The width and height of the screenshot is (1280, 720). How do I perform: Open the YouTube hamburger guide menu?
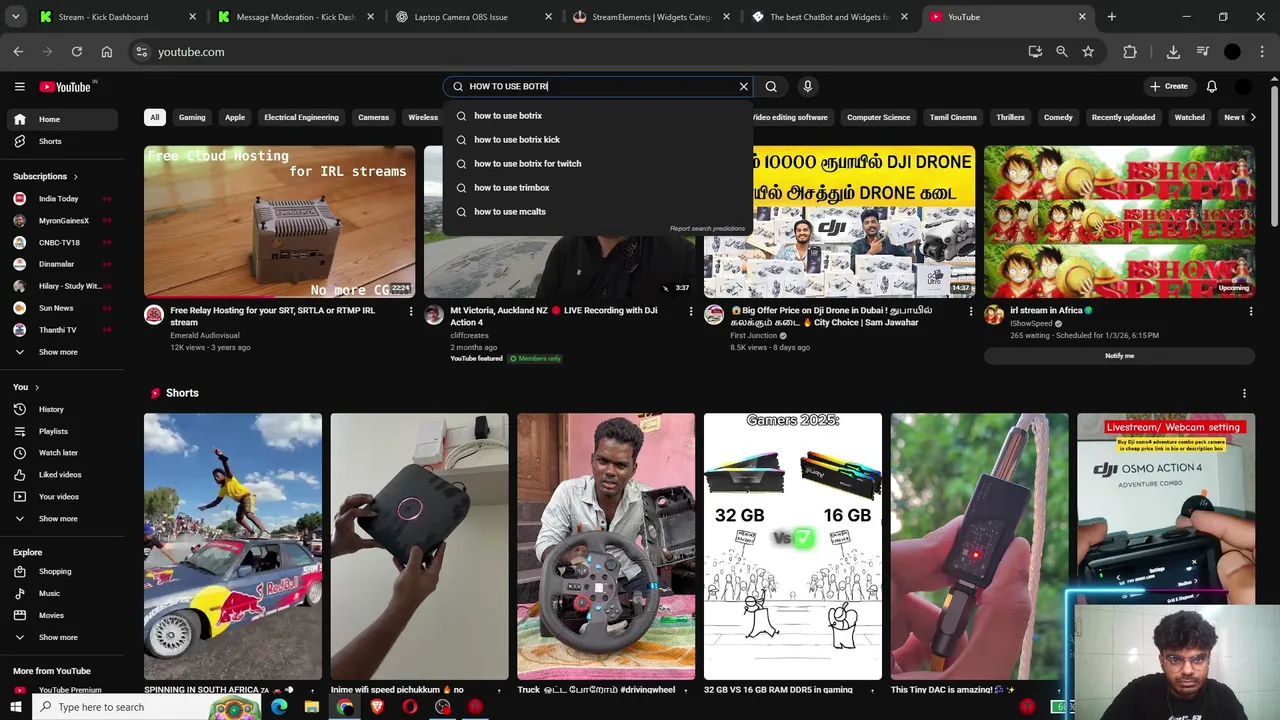coord(19,87)
